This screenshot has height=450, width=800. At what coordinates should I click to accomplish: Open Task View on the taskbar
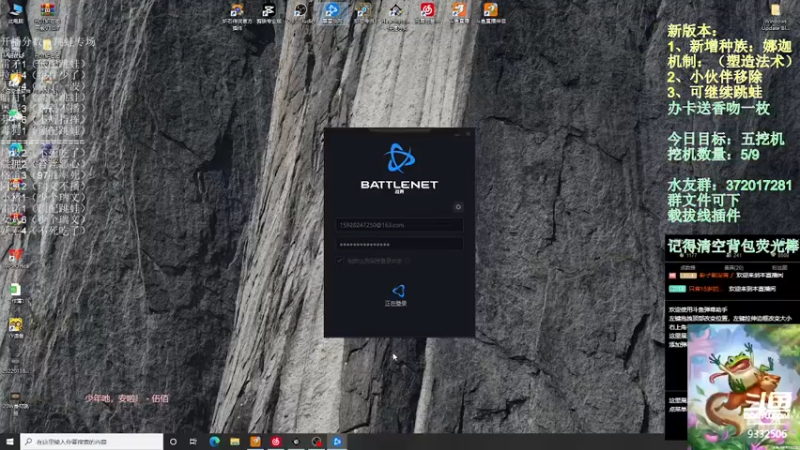click(x=193, y=441)
